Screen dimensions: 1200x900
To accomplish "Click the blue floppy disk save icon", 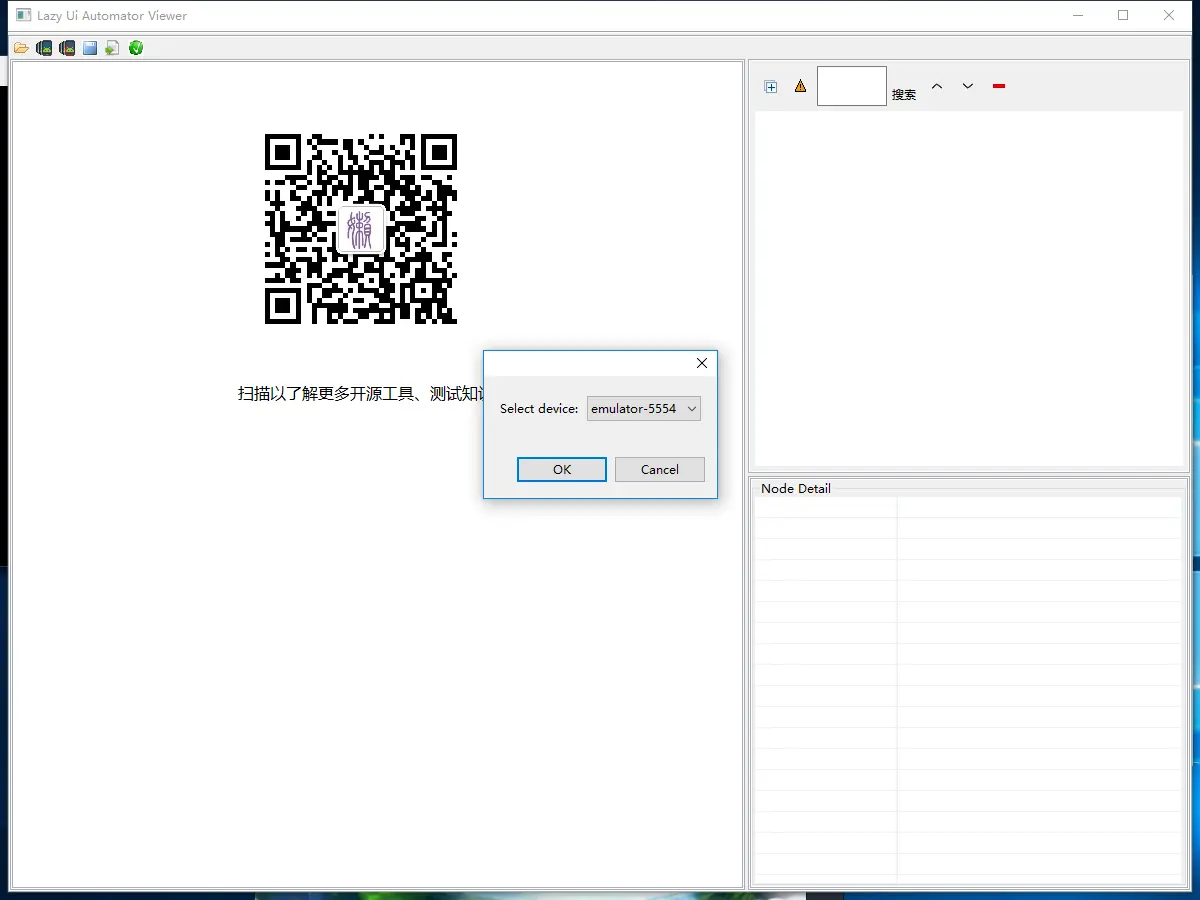I will [x=90, y=48].
